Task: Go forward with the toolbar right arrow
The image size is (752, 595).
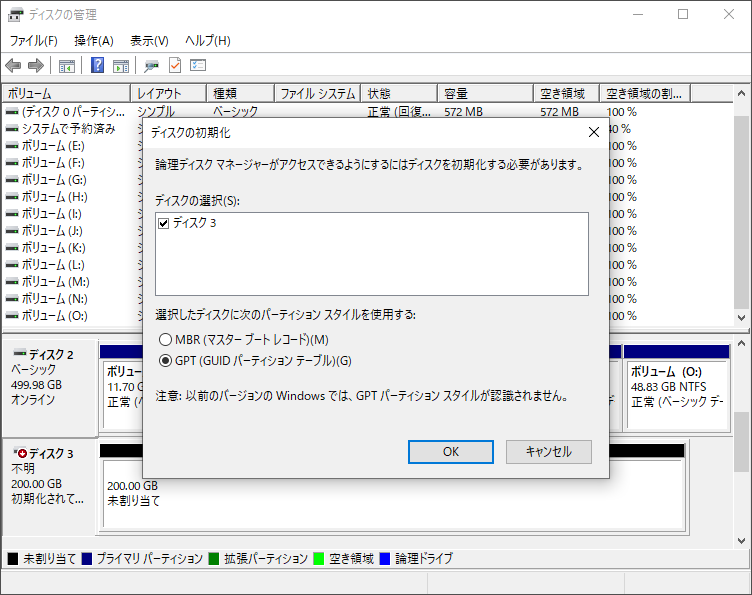Action: (x=36, y=65)
